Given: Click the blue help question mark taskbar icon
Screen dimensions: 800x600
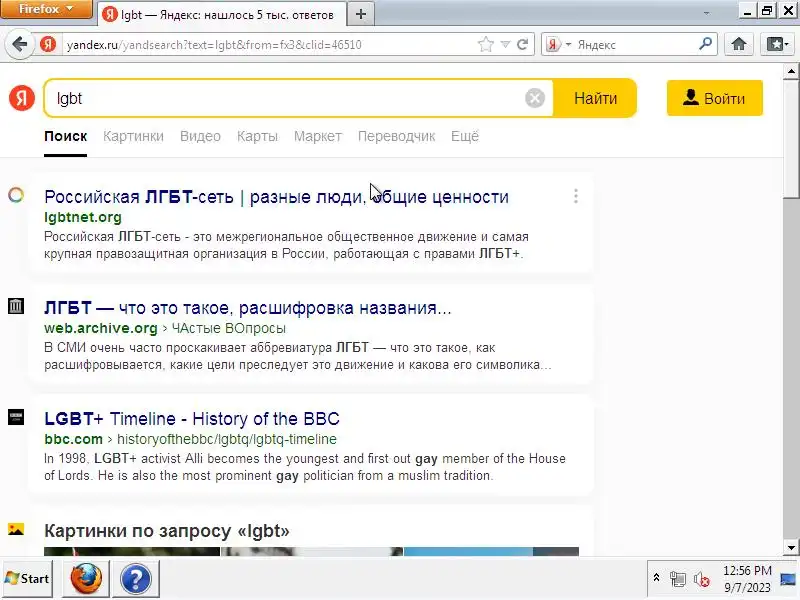Looking at the screenshot, I should pos(135,579).
